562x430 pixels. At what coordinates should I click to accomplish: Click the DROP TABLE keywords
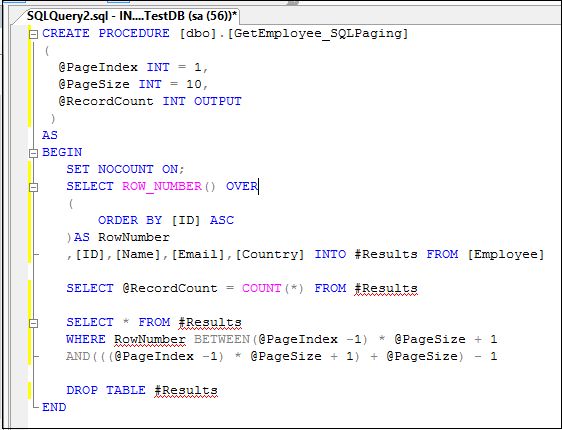coord(106,390)
